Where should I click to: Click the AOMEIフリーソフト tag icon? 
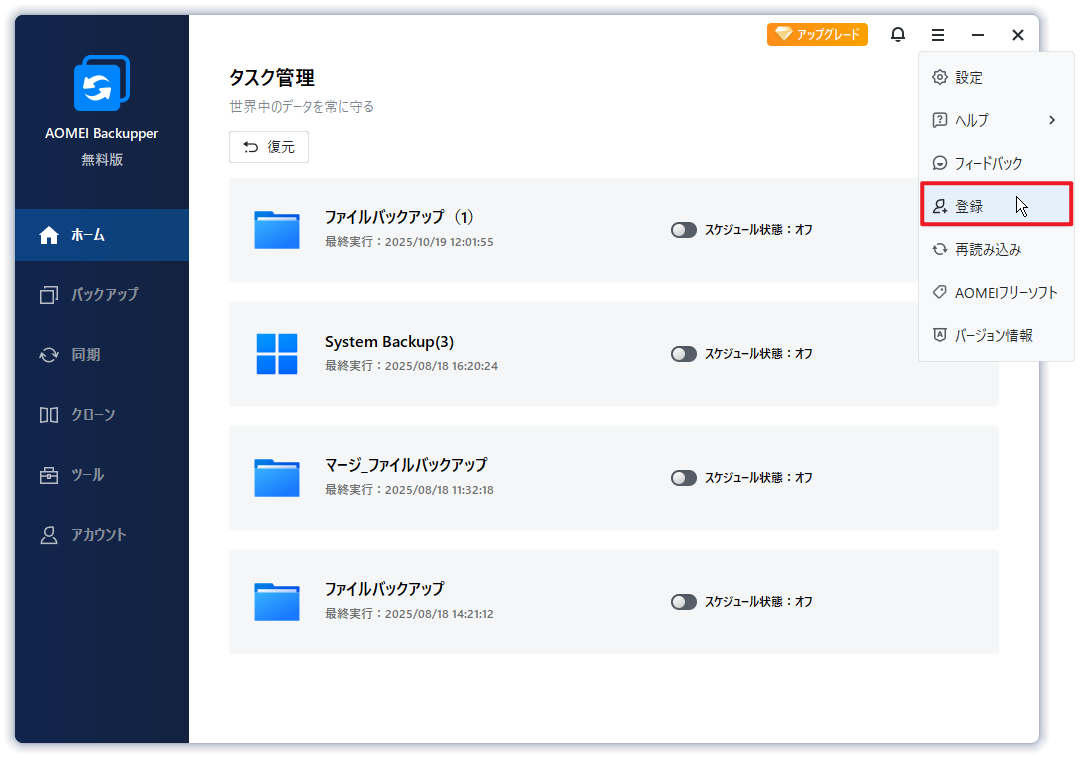coord(939,292)
